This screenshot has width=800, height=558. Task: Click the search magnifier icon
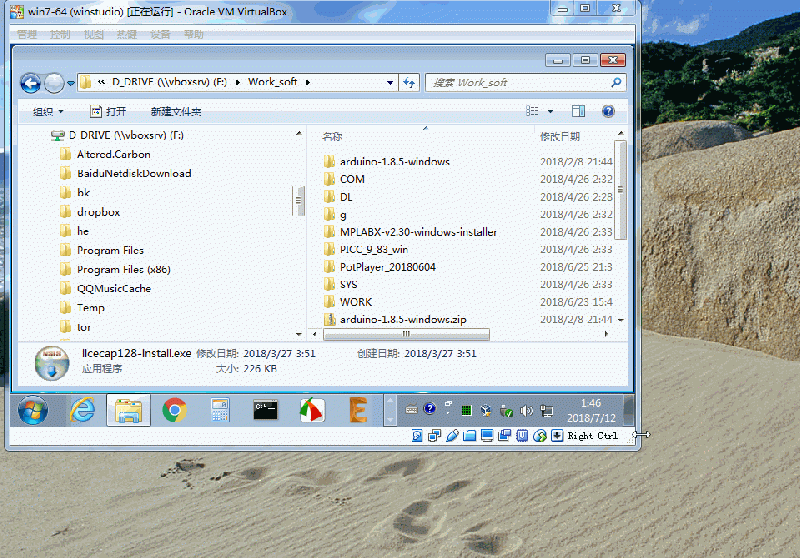616,82
